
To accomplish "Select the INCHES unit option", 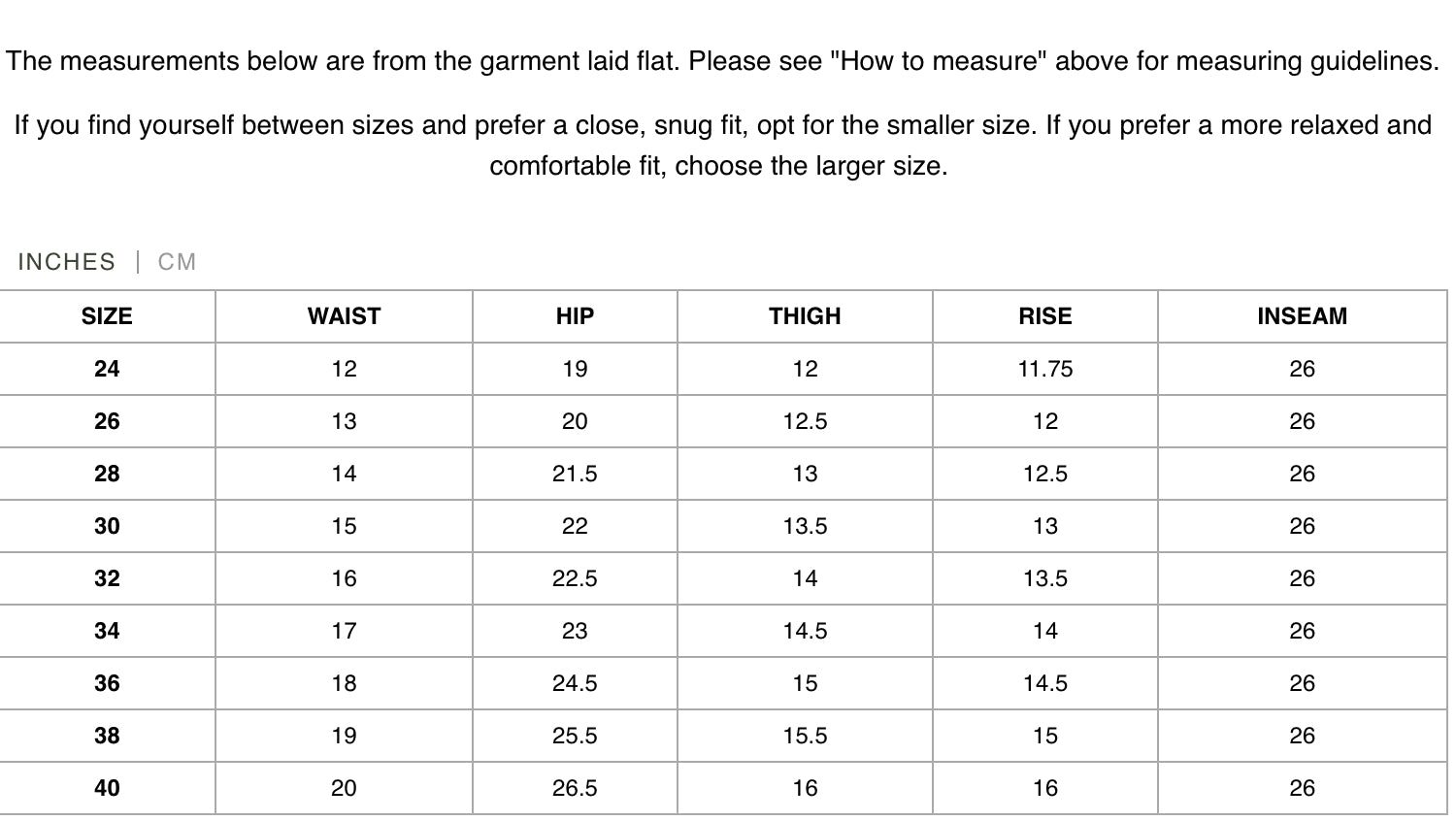I will click(66, 262).
